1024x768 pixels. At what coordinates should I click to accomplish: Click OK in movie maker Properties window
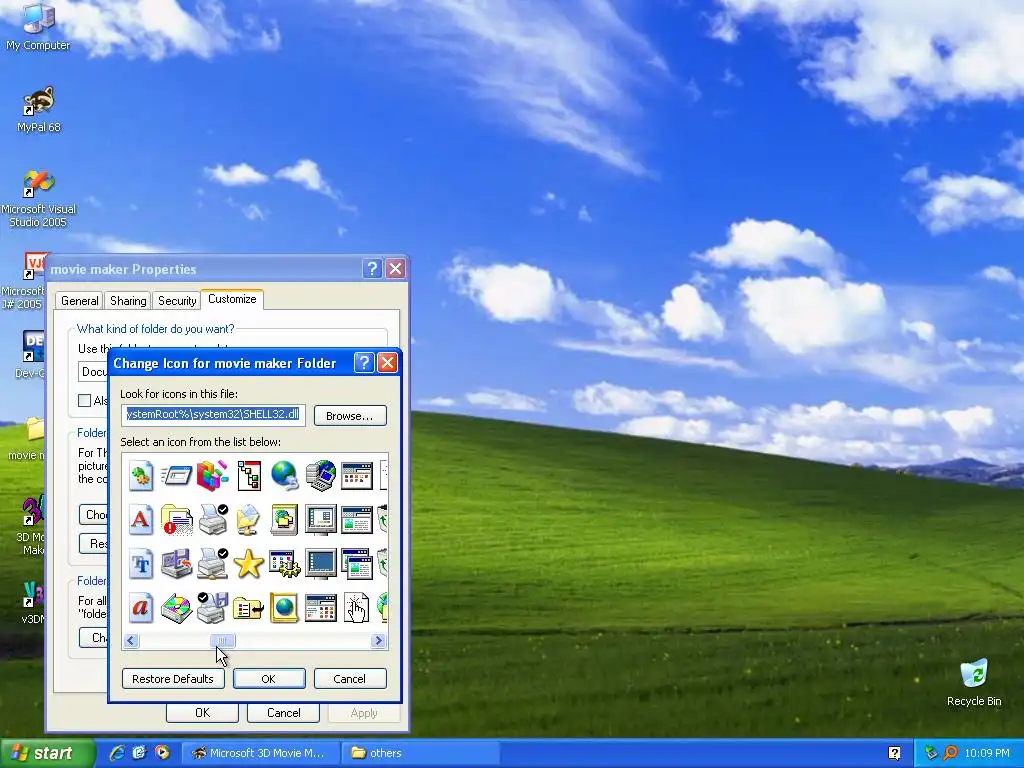(202, 712)
